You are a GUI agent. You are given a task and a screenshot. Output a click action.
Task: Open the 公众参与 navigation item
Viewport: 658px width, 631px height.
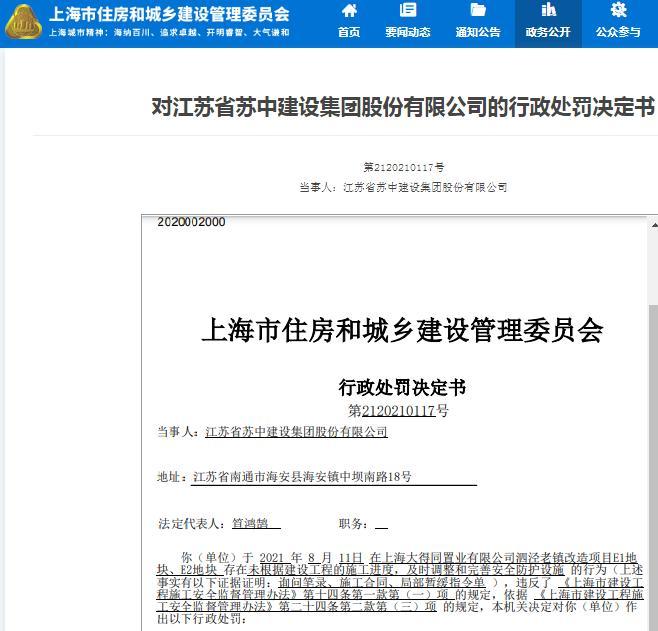tap(618, 32)
